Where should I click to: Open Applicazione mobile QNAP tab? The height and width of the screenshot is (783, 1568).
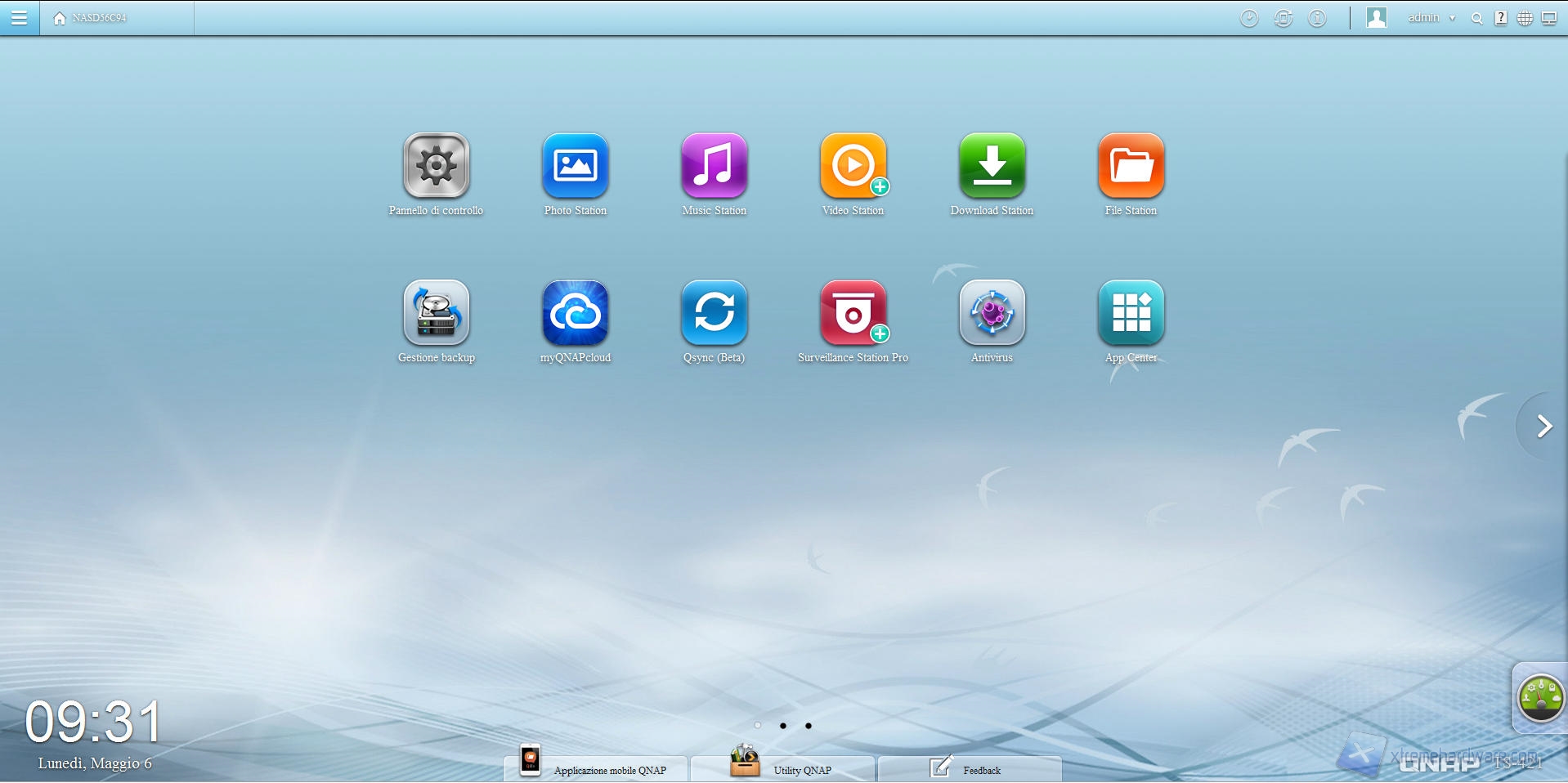click(x=595, y=769)
